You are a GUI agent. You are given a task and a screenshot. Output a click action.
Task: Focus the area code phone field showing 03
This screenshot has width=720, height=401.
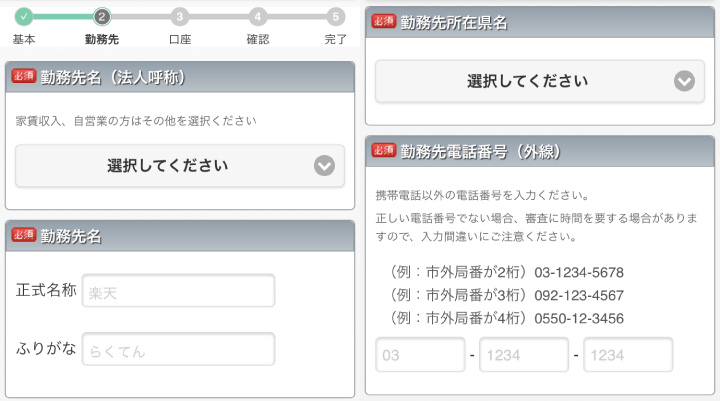coord(420,355)
